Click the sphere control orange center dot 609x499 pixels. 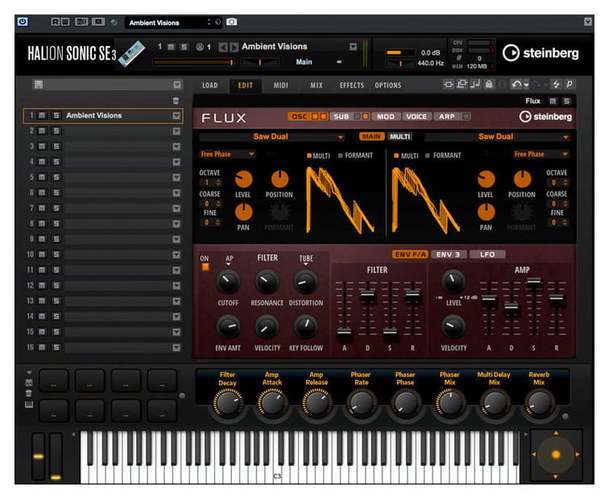click(x=556, y=454)
